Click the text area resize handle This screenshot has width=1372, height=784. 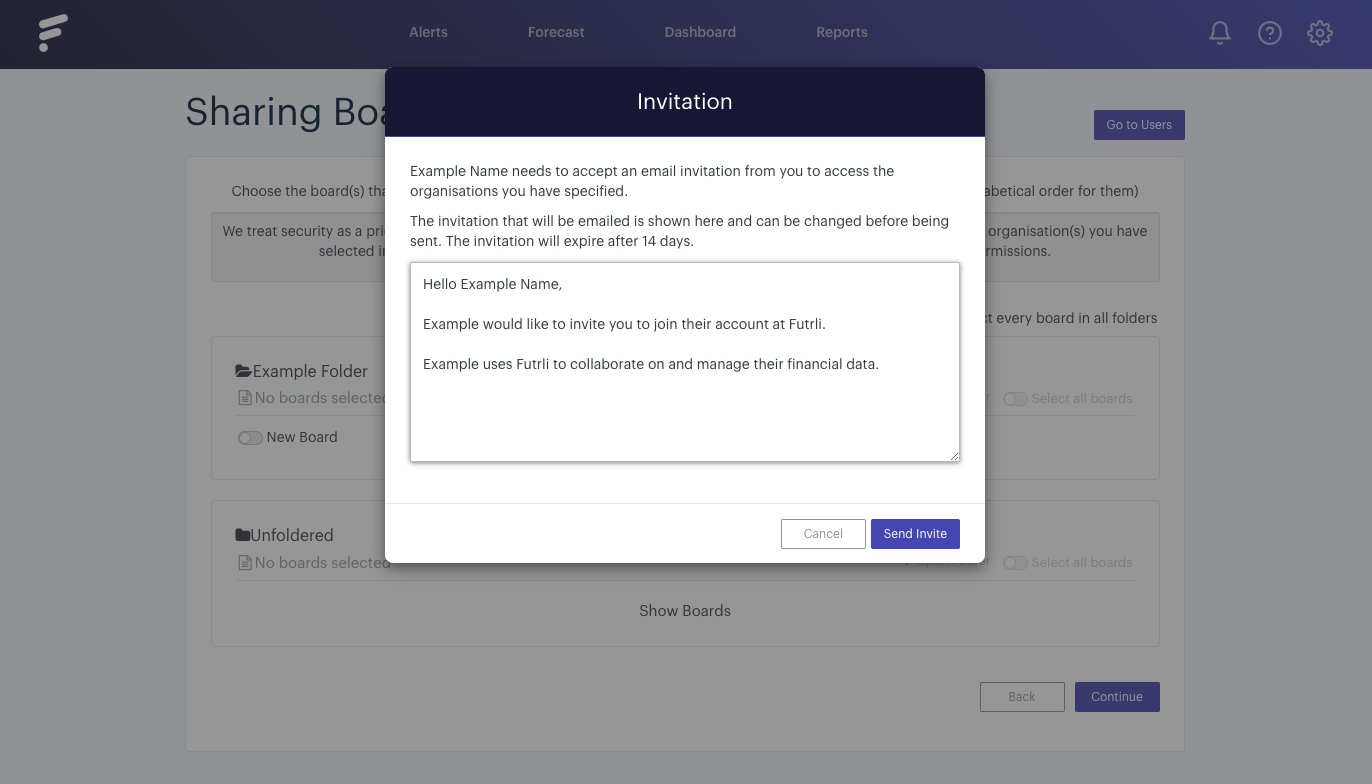(x=954, y=456)
